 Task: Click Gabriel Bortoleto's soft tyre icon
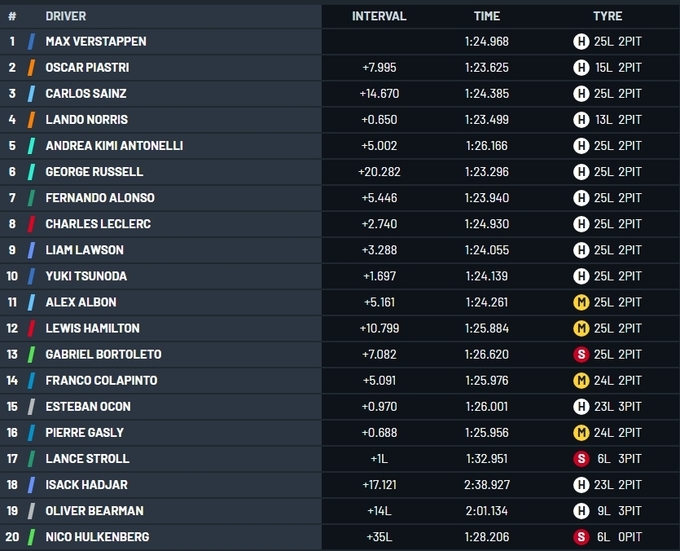click(x=579, y=354)
